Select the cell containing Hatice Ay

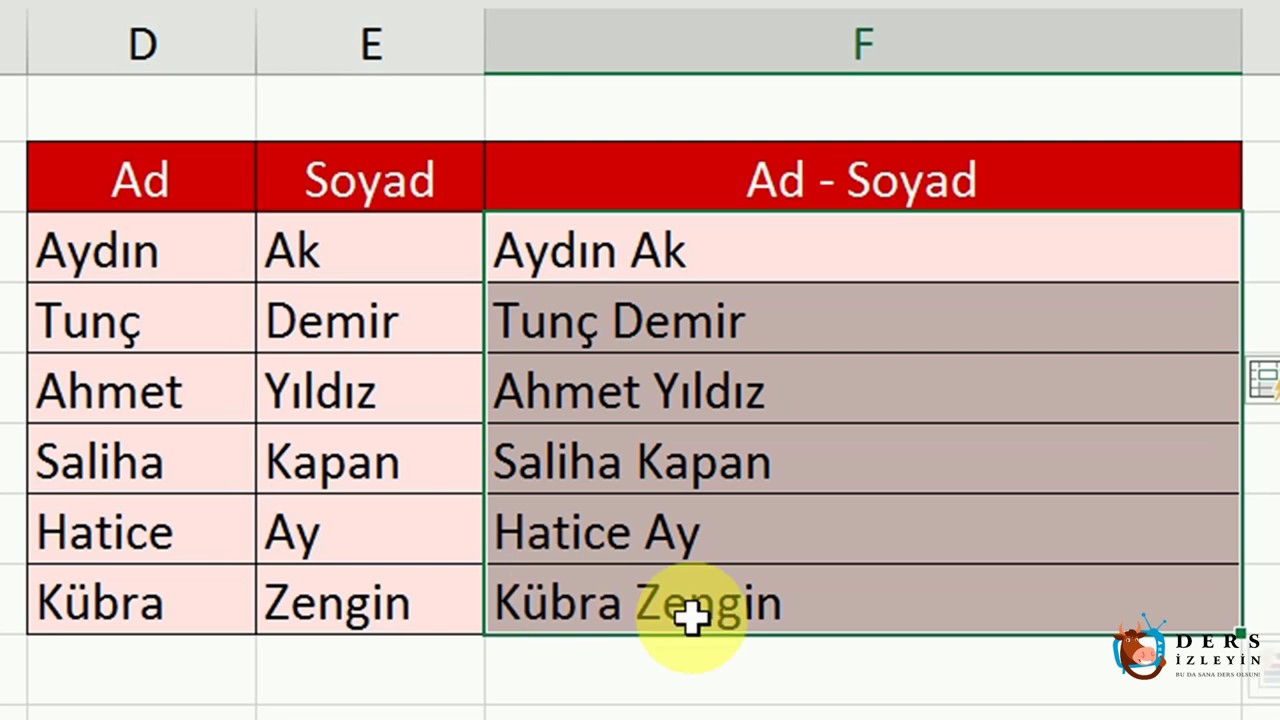pos(863,528)
